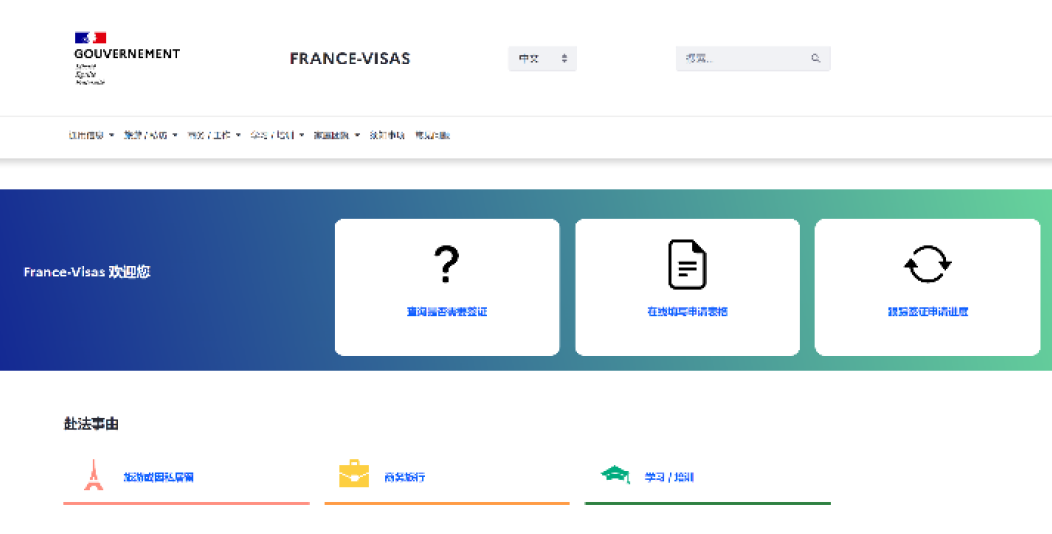Open the 中文 language selector
The image size is (1052, 534).
click(542, 58)
